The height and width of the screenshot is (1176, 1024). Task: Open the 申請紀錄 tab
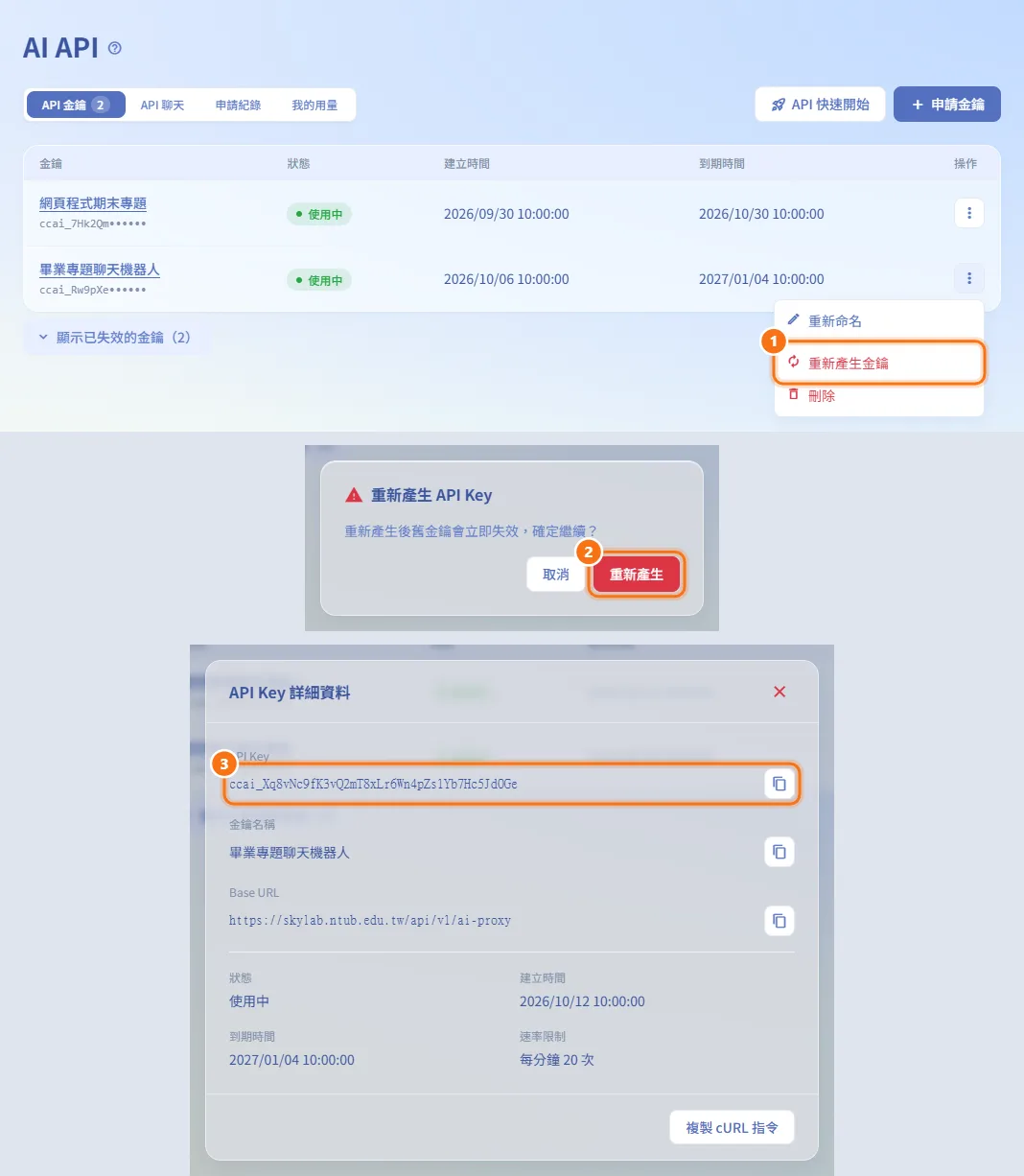(238, 105)
